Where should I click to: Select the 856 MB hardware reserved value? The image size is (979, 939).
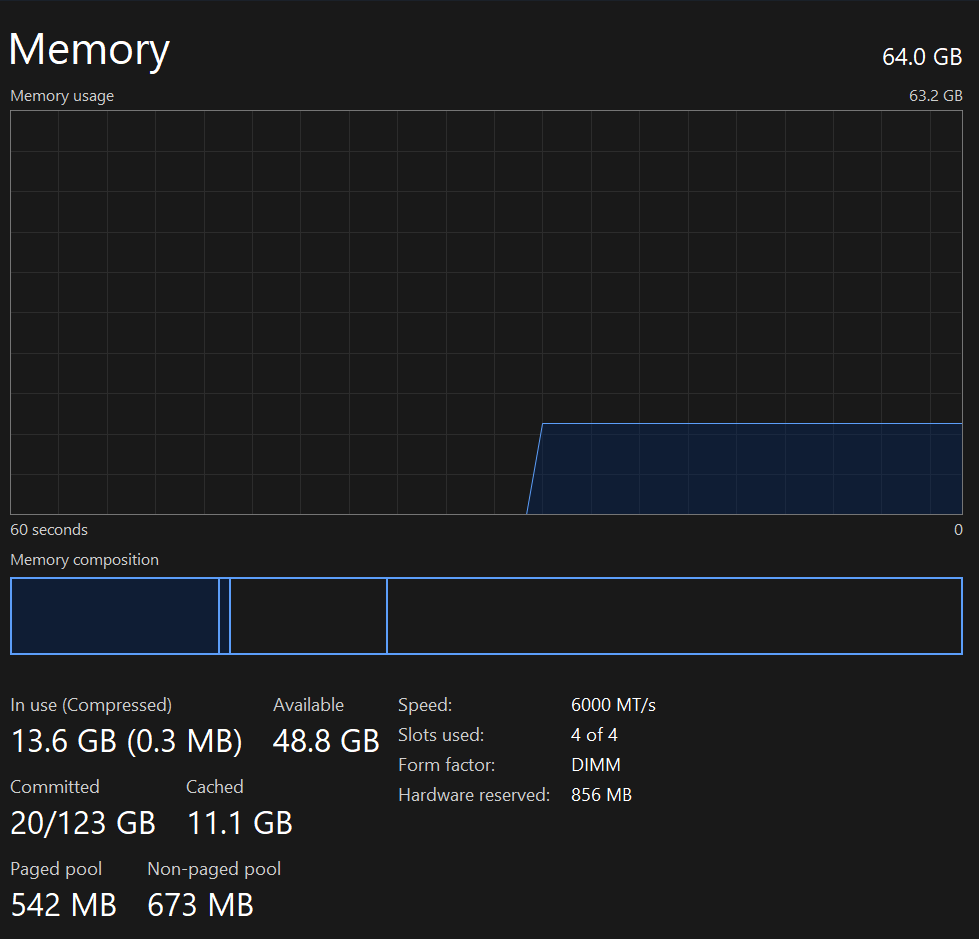point(601,795)
